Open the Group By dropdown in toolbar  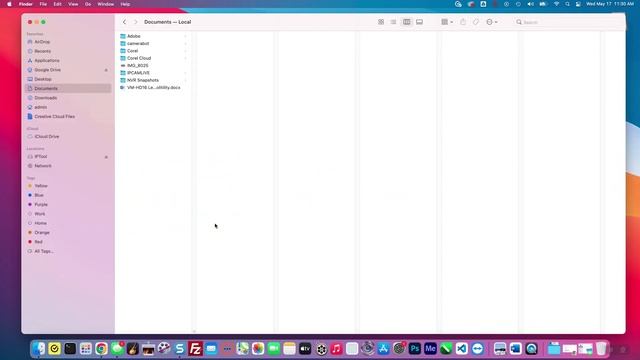447,22
